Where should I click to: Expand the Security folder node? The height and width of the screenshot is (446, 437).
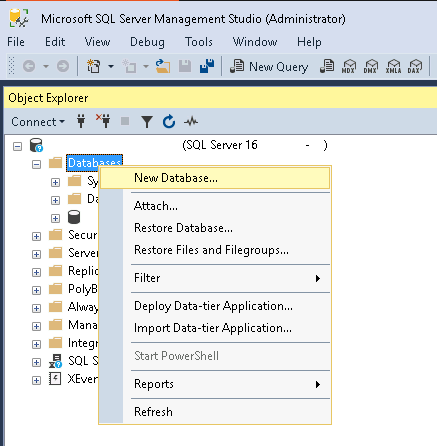pos(36,236)
